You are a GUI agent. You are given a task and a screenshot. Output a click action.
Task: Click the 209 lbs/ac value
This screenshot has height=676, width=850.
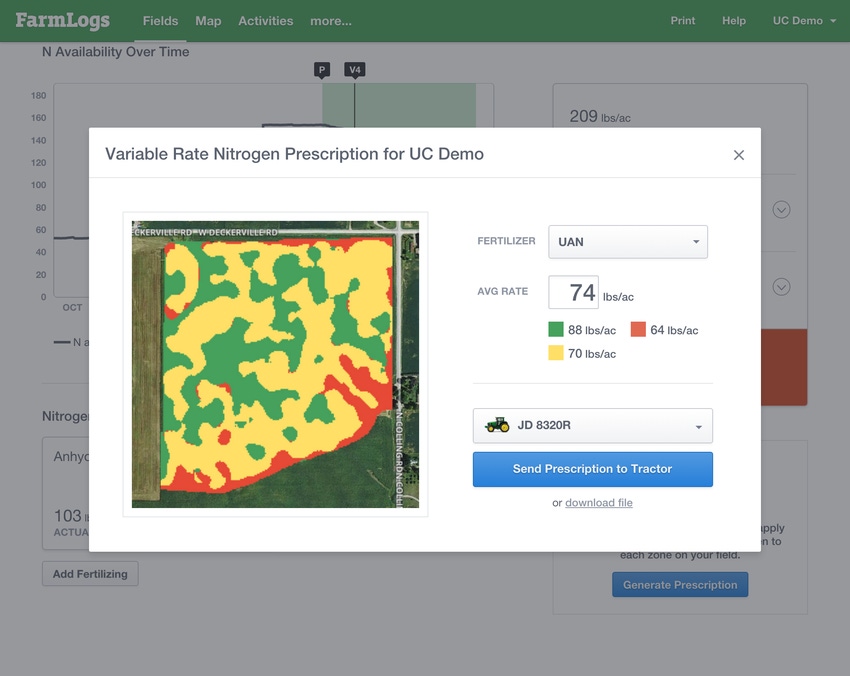coord(600,116)
